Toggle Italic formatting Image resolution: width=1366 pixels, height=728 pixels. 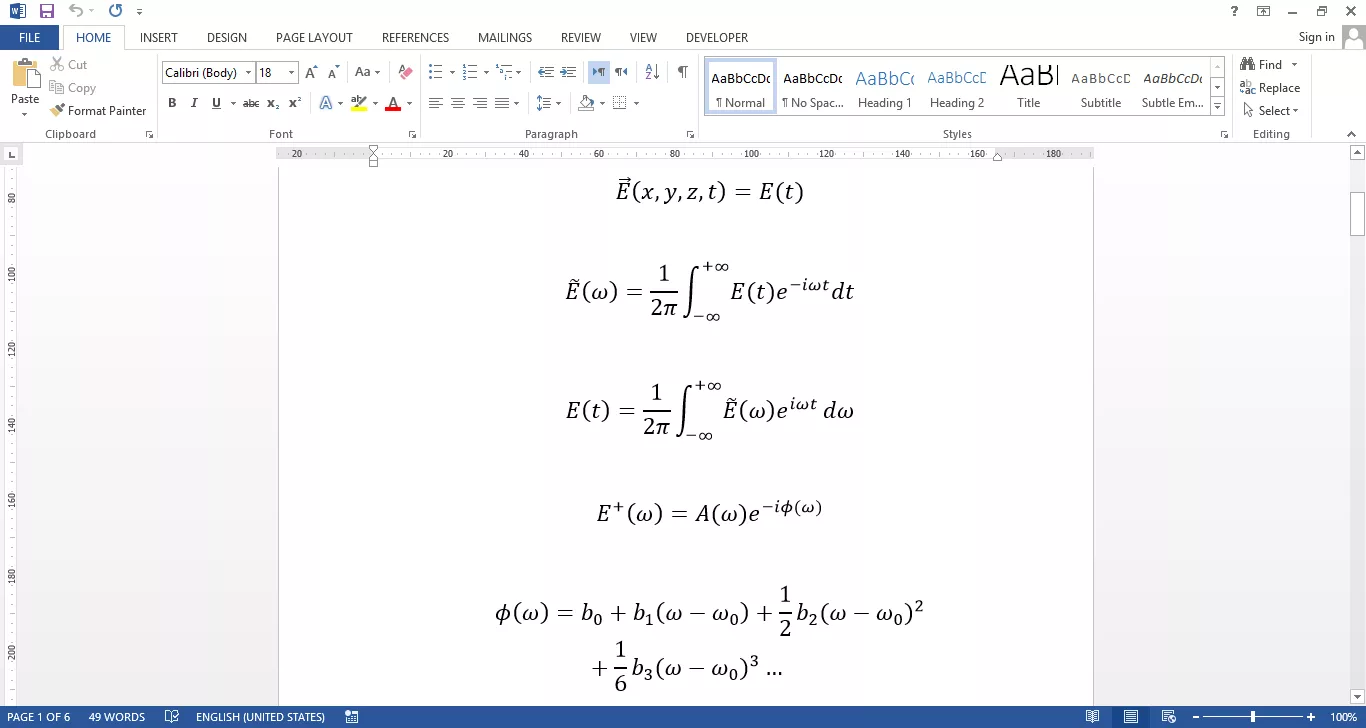(194, 103)
